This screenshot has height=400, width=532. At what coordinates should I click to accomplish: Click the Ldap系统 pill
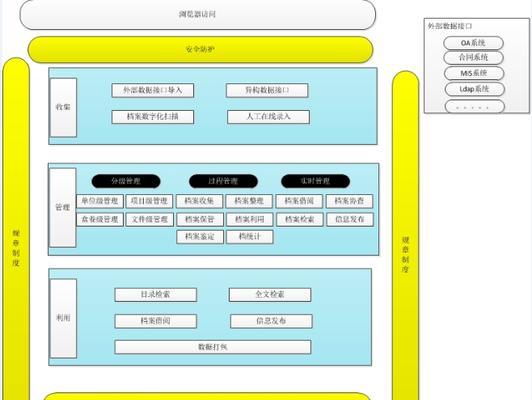click(x=475, y=89)
